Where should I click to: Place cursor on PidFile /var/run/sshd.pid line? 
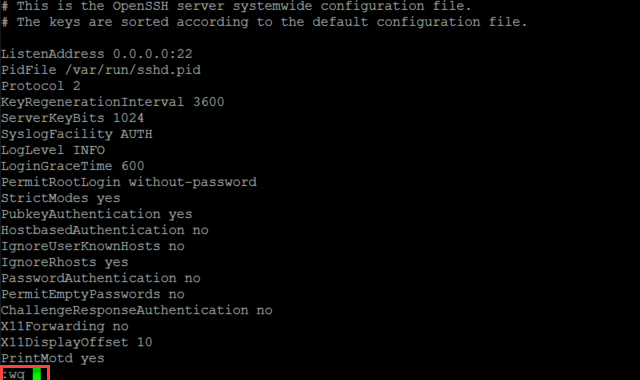pos(101,70)
